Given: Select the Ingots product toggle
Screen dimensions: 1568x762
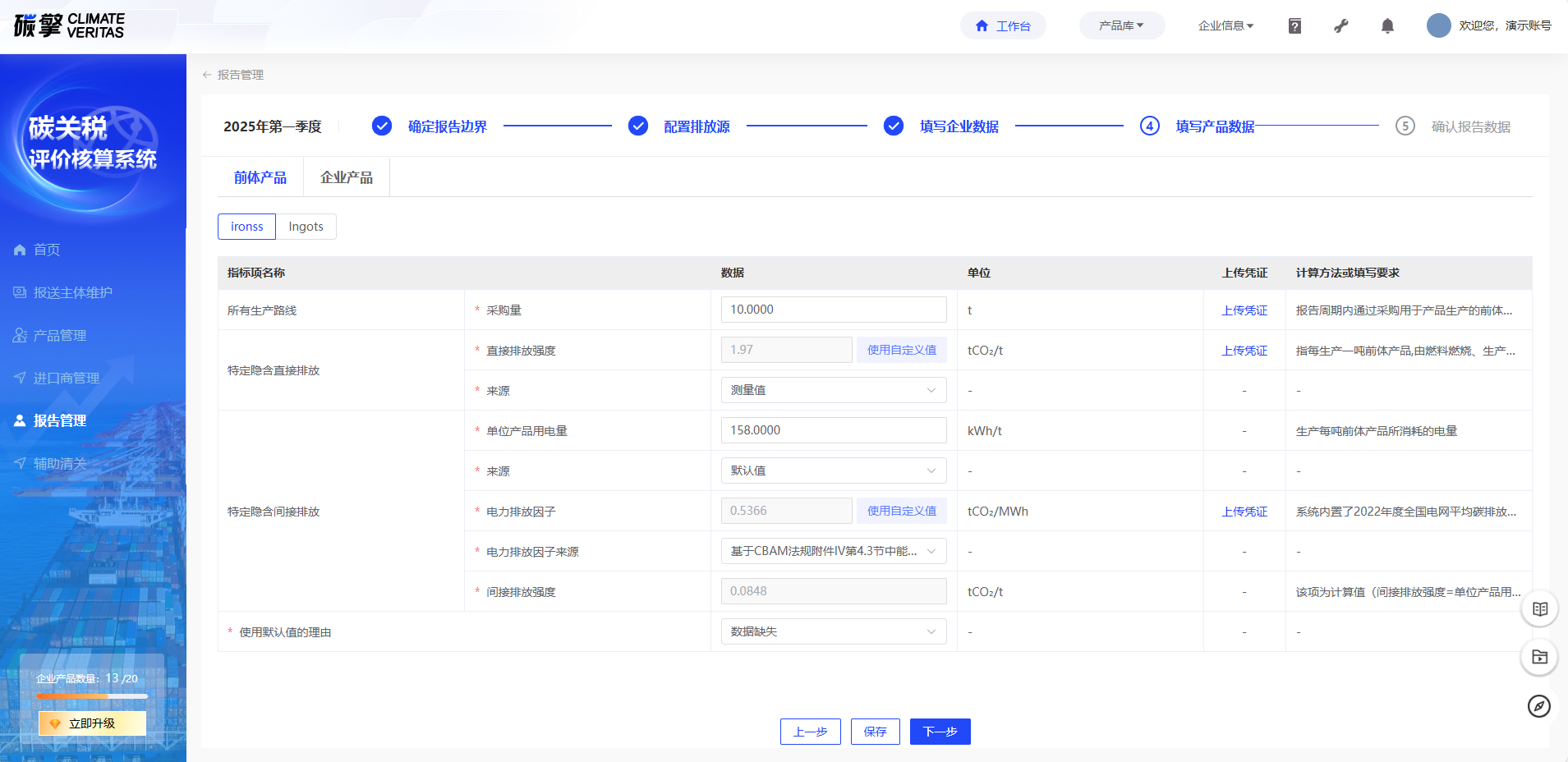Looking at the screenshot, I should click(x=306, y=227).
